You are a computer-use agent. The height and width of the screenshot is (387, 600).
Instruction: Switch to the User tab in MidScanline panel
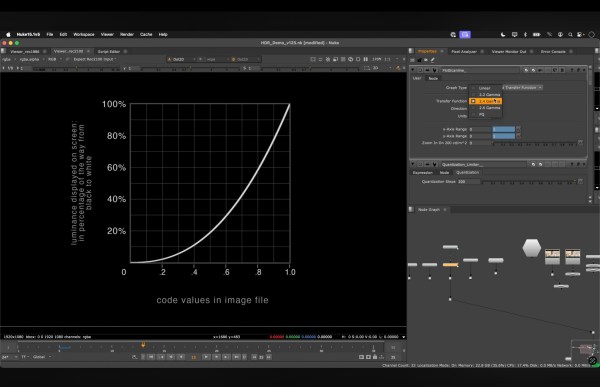(417, 78)
